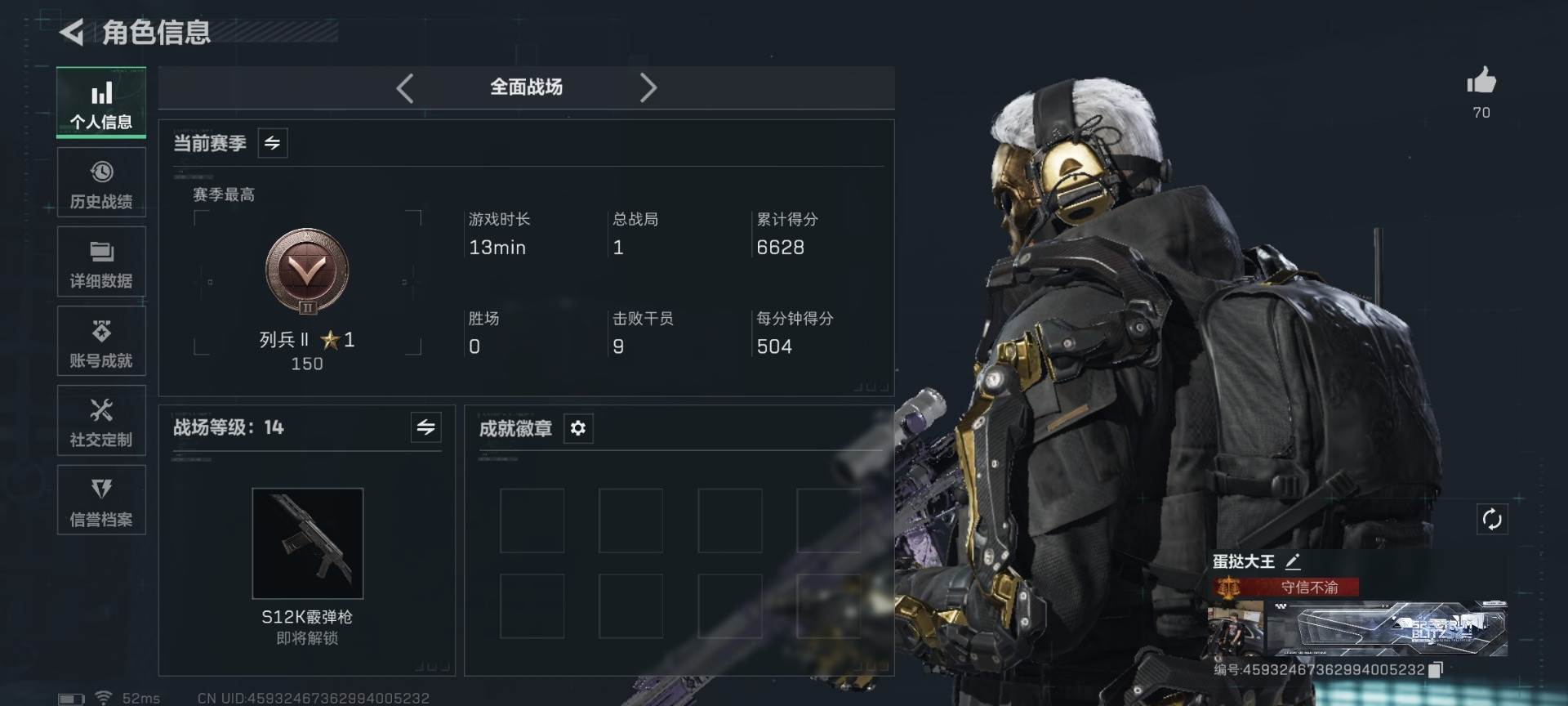This screenshot has width=1568, height=706.
Task: Open 历史战绩 history tab
Action: click(x=101, y=183)
